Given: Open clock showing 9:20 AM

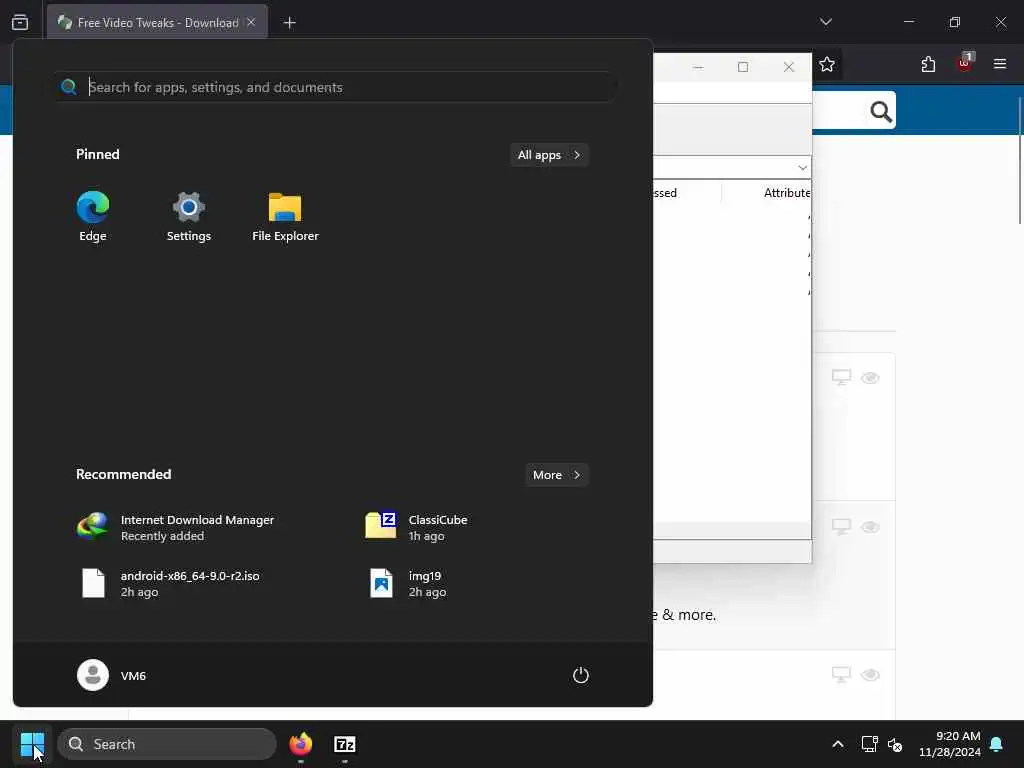Looking at the screenshot, I should [950, 744].
